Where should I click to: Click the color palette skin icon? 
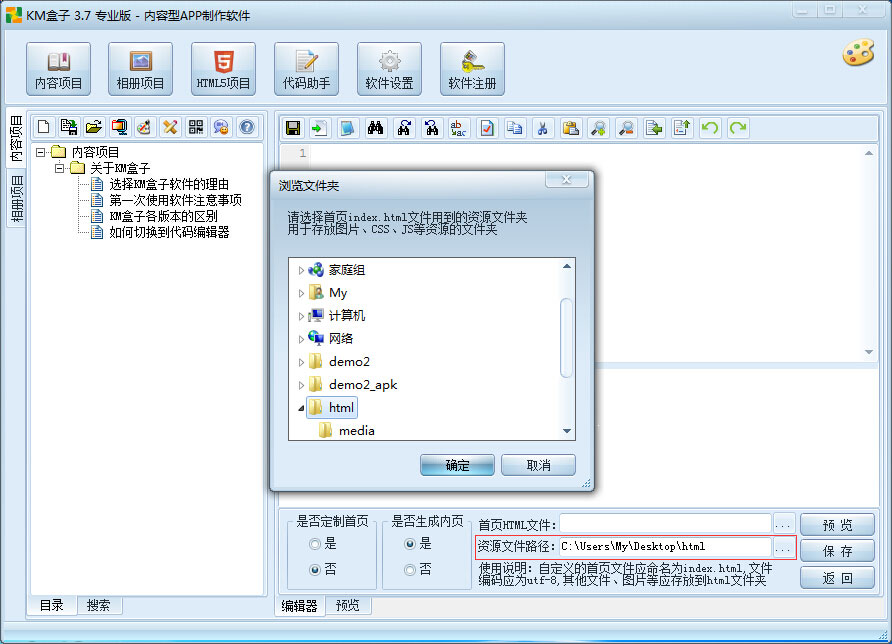click(858, 53)
